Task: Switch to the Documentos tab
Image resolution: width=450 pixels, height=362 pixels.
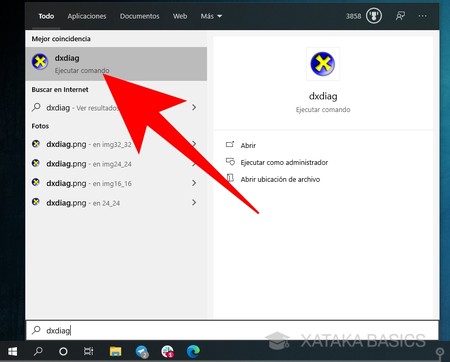Action: (139, 16)
